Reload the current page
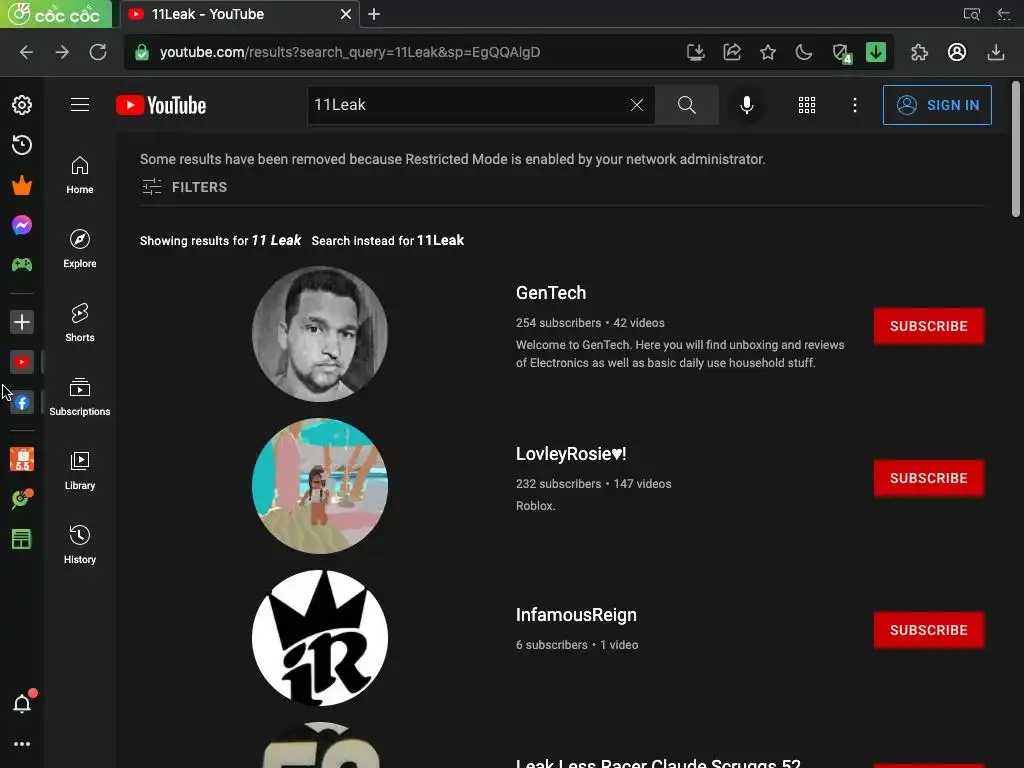1024x768 pixels. (98, 52)
